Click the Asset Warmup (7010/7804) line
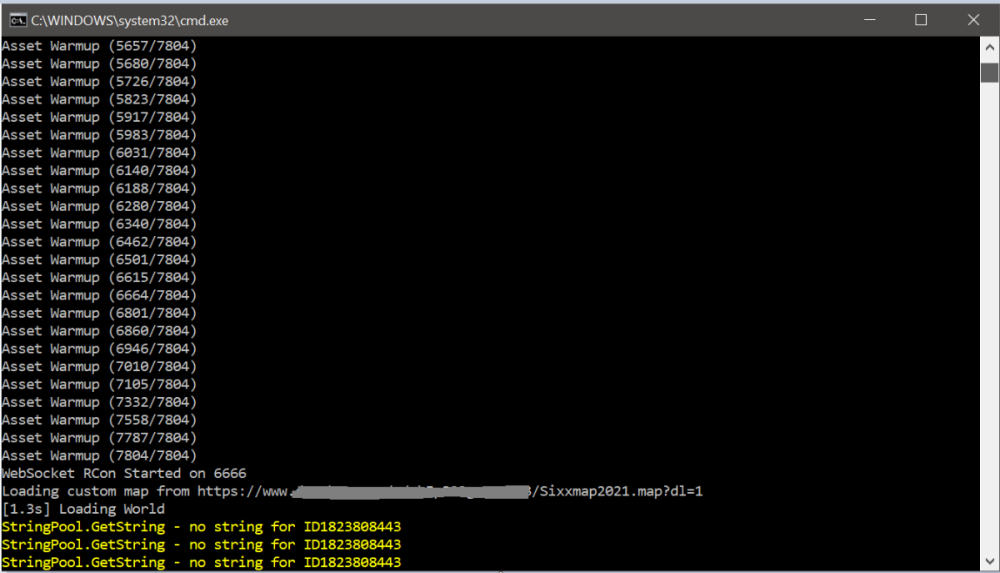The image size is (1000, 573). click(x=99, y=366)
